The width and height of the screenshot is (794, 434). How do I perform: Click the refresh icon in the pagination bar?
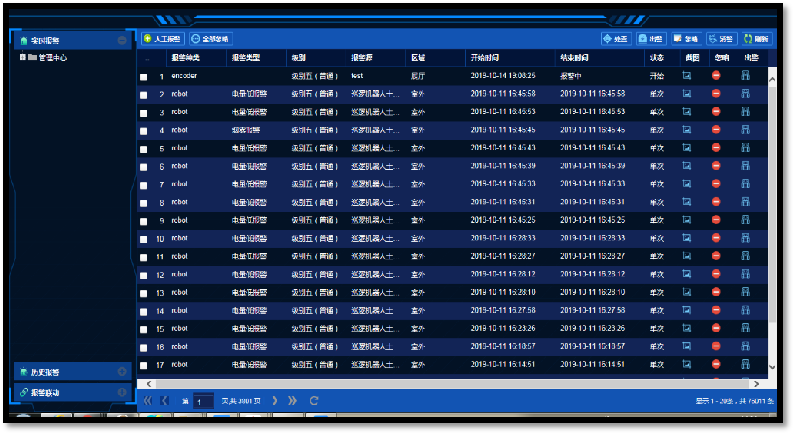(x=314, y=401)
